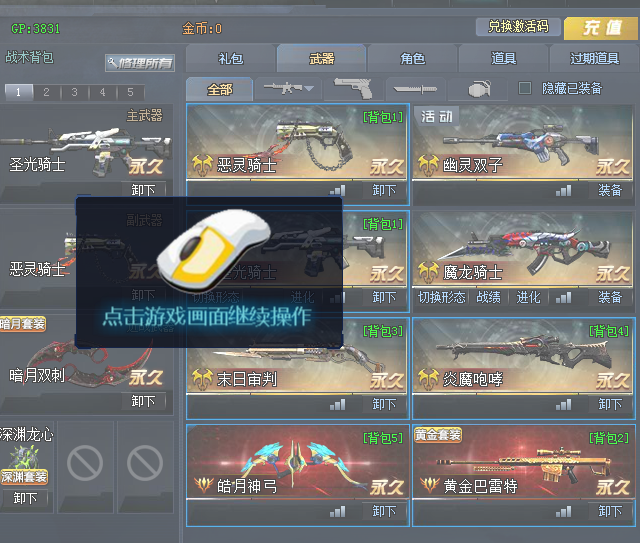
Task: Click the 黄金套装 badge on the Barrett card
Action: tap(438, 435)
